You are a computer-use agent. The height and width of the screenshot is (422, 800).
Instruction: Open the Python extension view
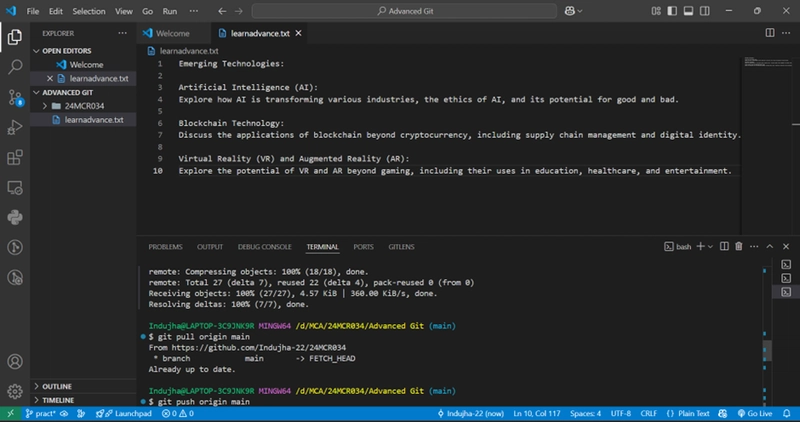15,217
